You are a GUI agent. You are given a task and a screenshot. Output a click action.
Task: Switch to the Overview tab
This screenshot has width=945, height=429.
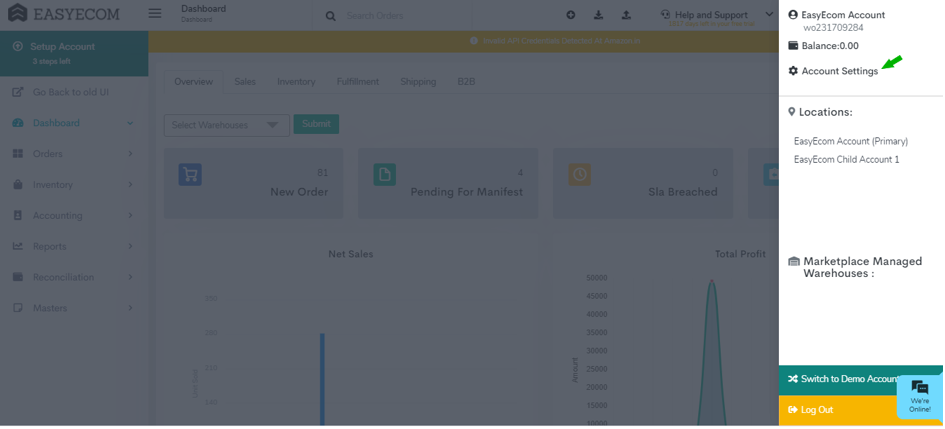pos(193,81)
